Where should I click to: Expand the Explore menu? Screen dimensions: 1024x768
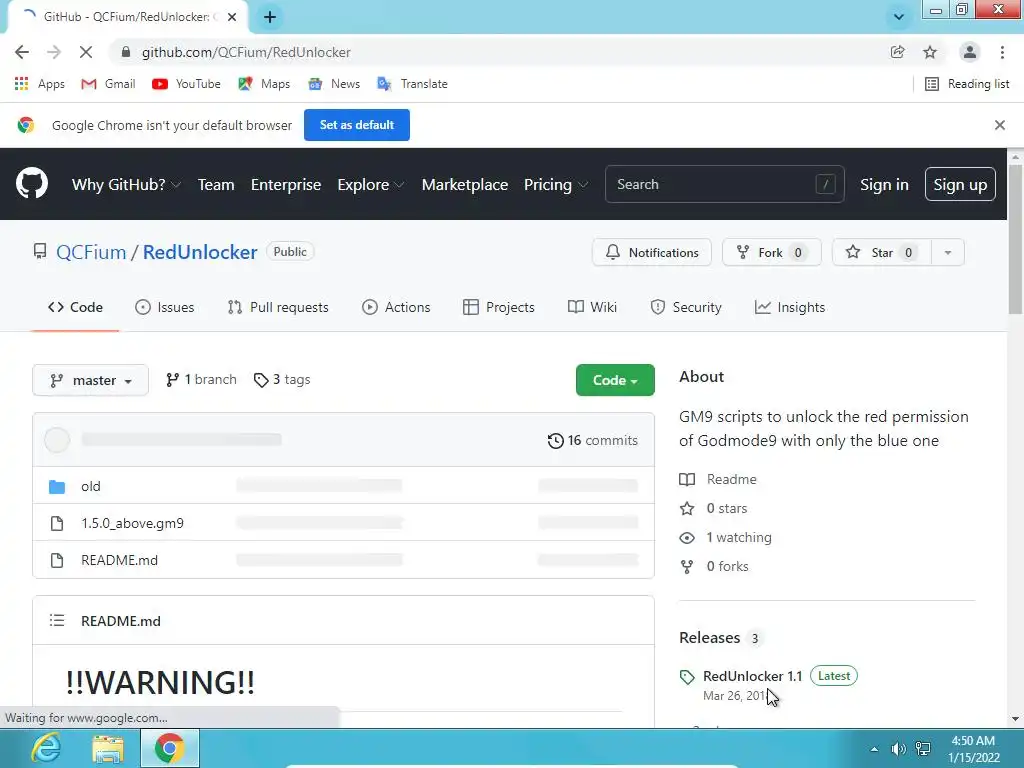(x=371, y=184)
